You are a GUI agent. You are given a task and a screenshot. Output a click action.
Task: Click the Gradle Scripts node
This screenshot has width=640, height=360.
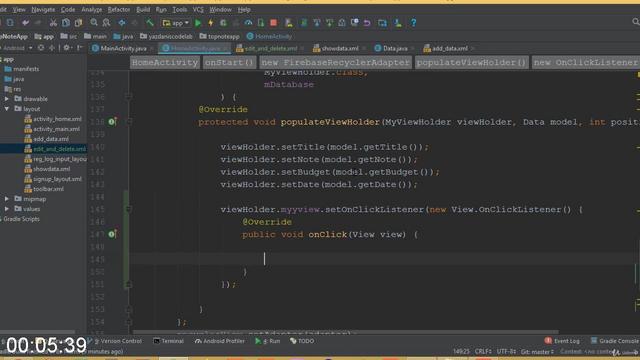[x=20, y=219]
